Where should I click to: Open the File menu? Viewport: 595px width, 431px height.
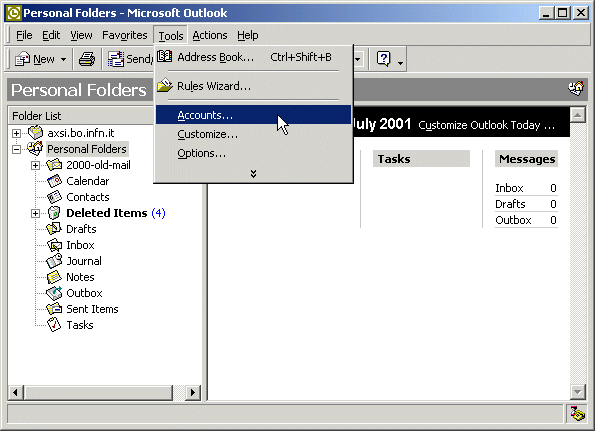coord(24,35)
